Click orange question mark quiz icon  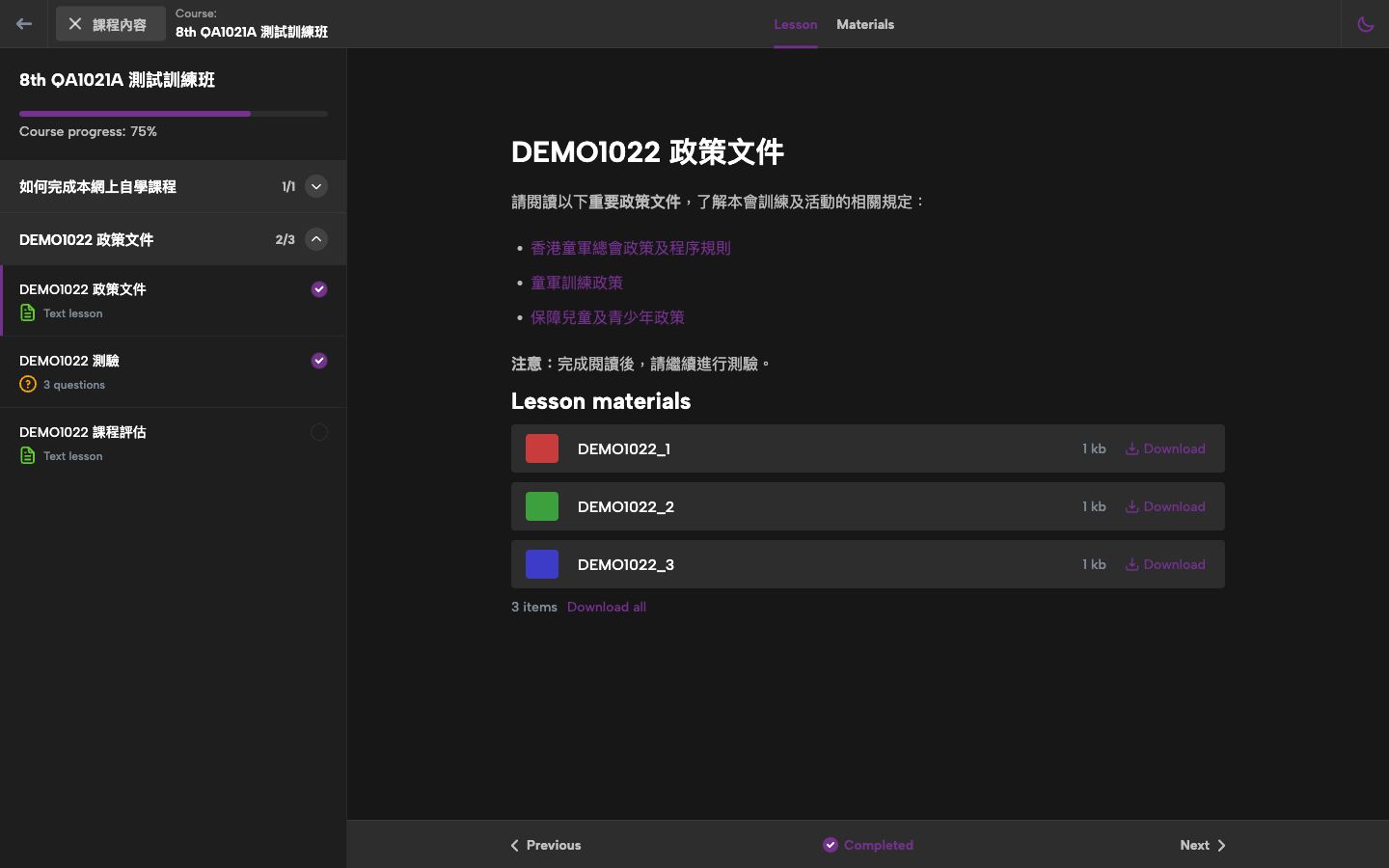pyautogui.click(x=28, y=384)
